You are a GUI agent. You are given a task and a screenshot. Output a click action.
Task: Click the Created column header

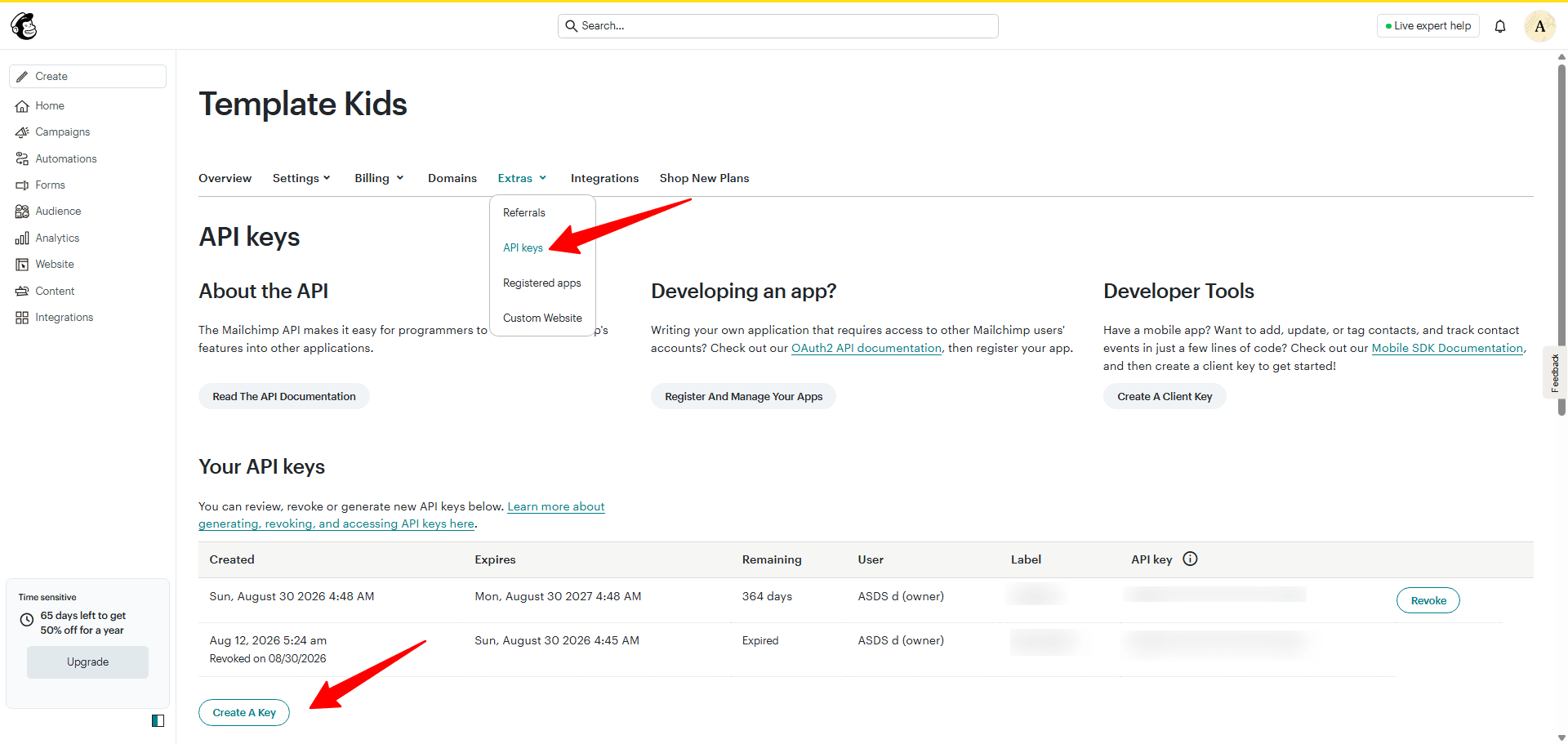pyautogui.click(x=232, y=559)
